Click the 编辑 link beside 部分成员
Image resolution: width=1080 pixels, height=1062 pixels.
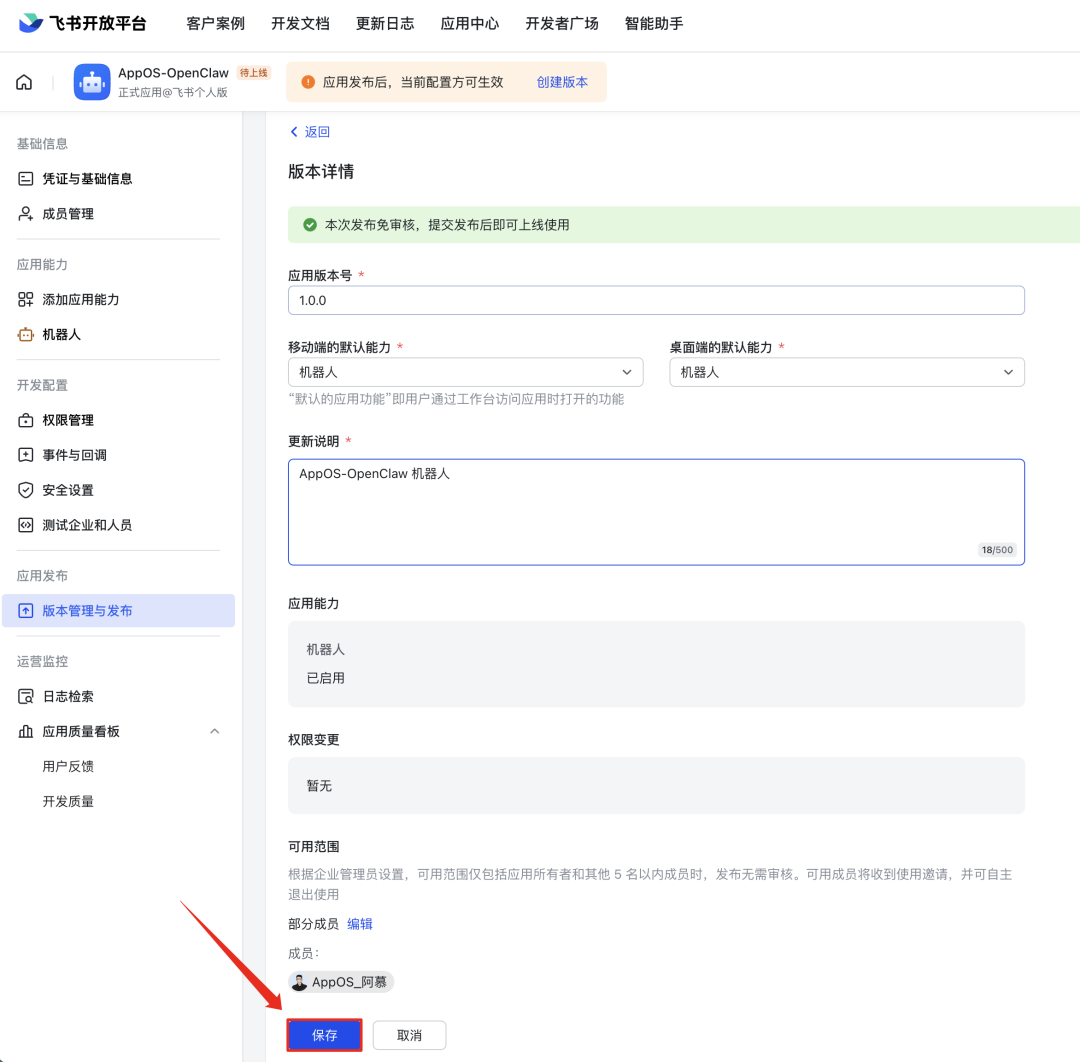pos(360,923)
